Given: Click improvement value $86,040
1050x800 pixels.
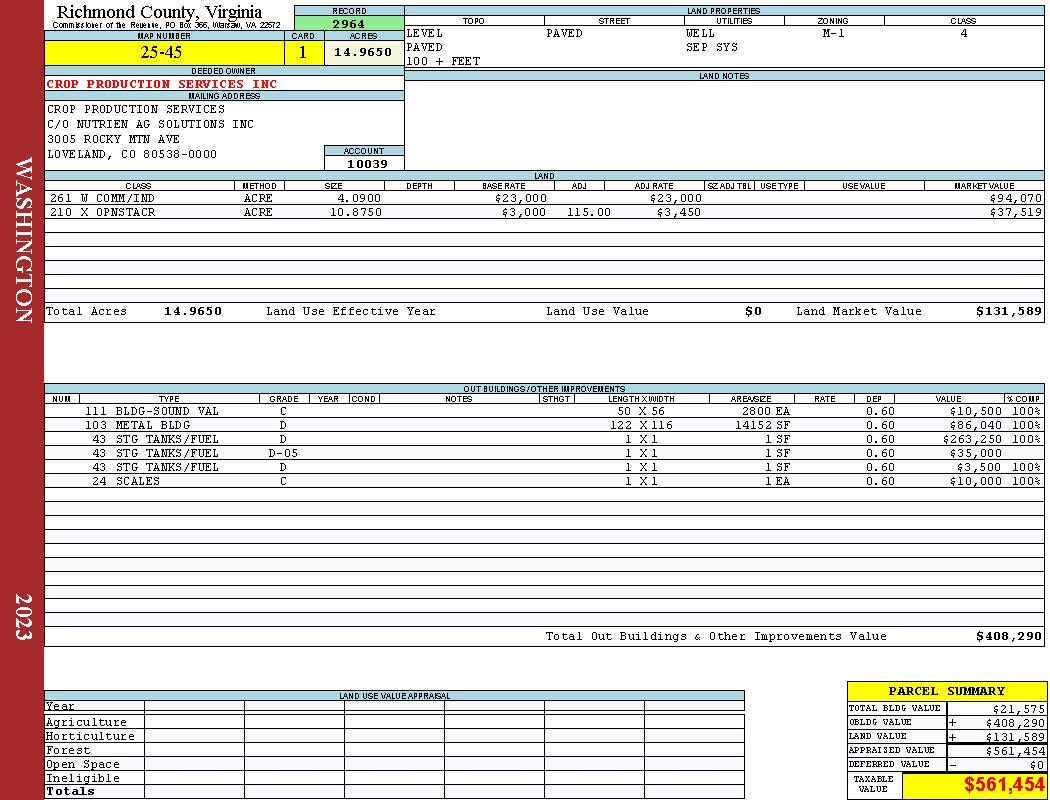Looking at the screenshot, I should click(x=975, y=425).
